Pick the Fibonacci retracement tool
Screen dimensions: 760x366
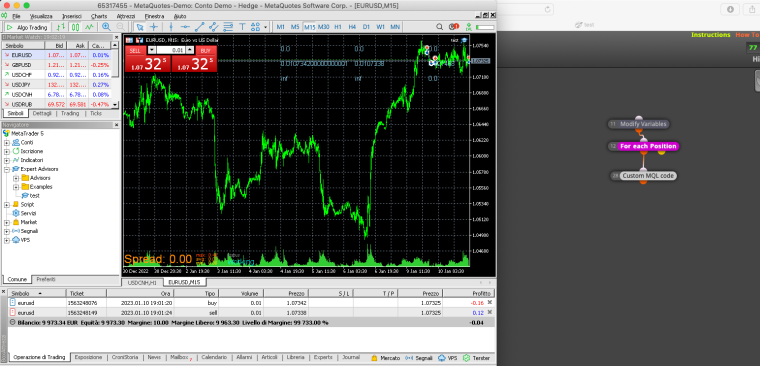228,27
